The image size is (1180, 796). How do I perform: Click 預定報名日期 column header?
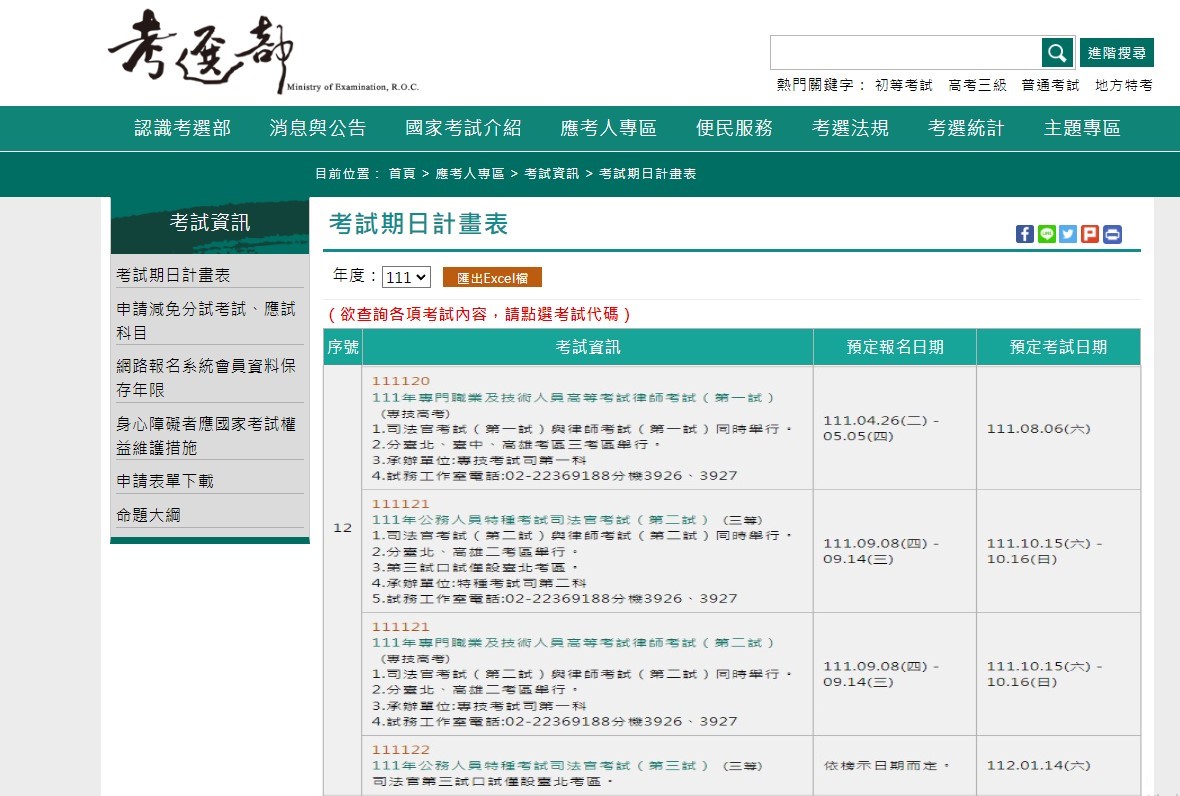[895, 347]
